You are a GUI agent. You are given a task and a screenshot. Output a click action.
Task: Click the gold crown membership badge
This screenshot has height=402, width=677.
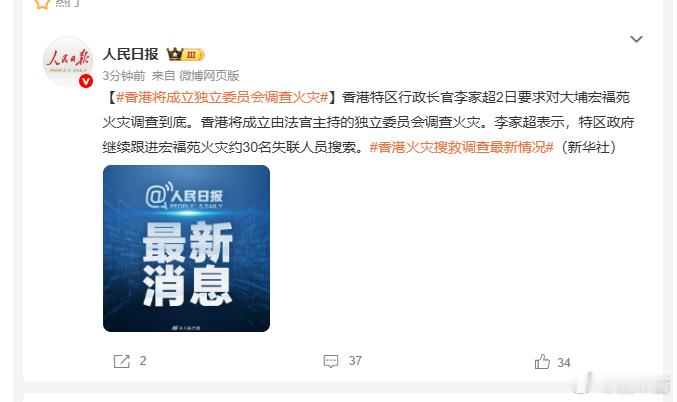click(x=185, y=54)
